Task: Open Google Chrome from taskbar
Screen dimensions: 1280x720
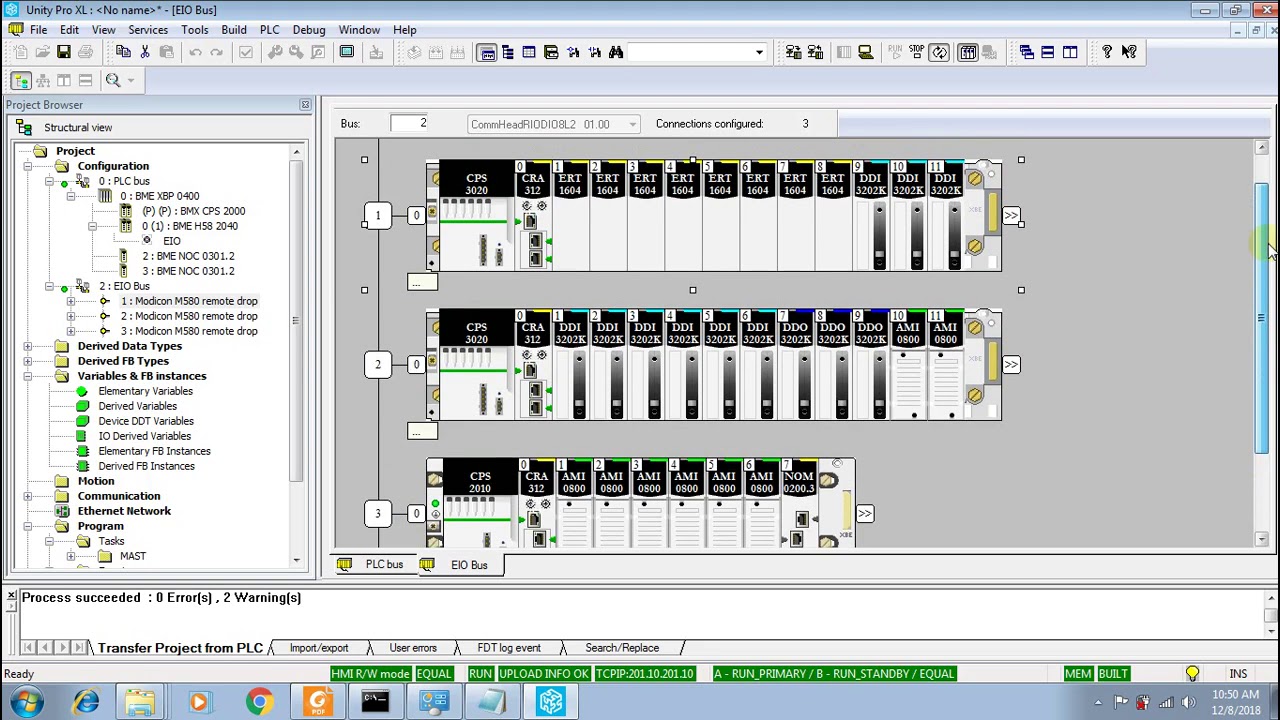Action: 260,702
